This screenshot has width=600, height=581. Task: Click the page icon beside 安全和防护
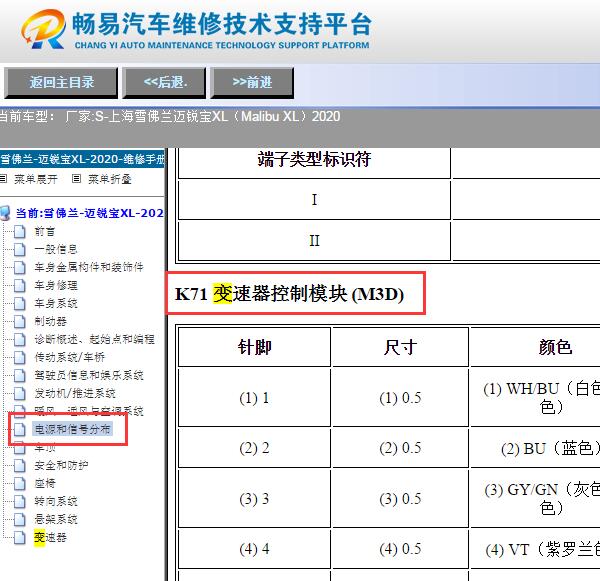click(20, 465)
